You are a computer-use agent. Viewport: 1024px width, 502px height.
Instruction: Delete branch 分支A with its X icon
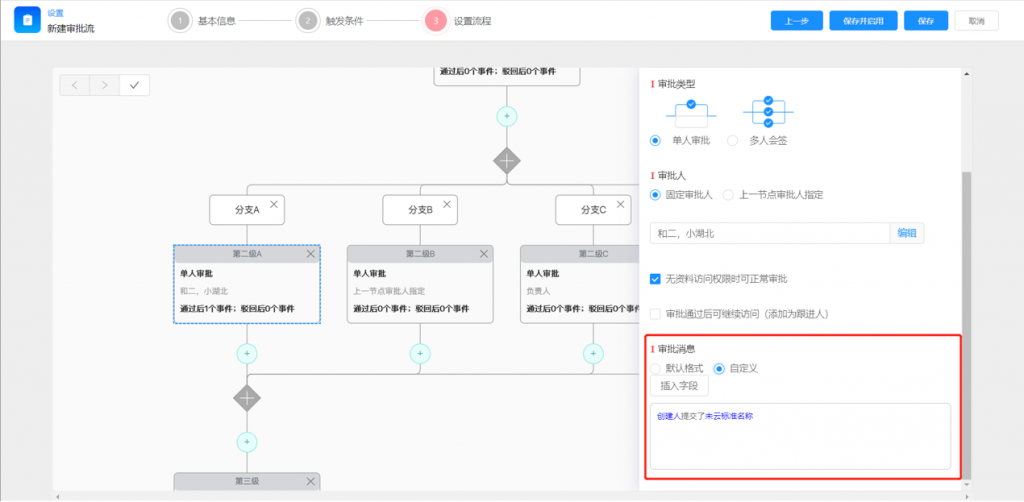[x=274, y=204]
